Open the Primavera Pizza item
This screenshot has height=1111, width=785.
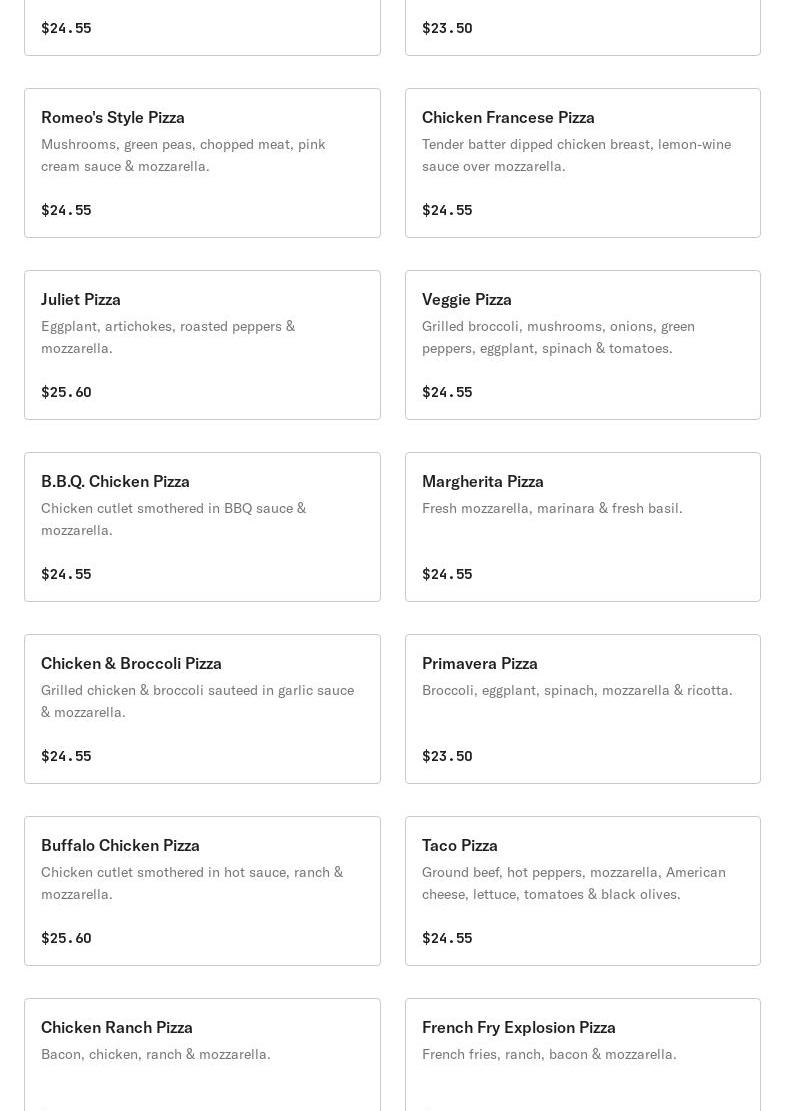click(x=582, y=709)
